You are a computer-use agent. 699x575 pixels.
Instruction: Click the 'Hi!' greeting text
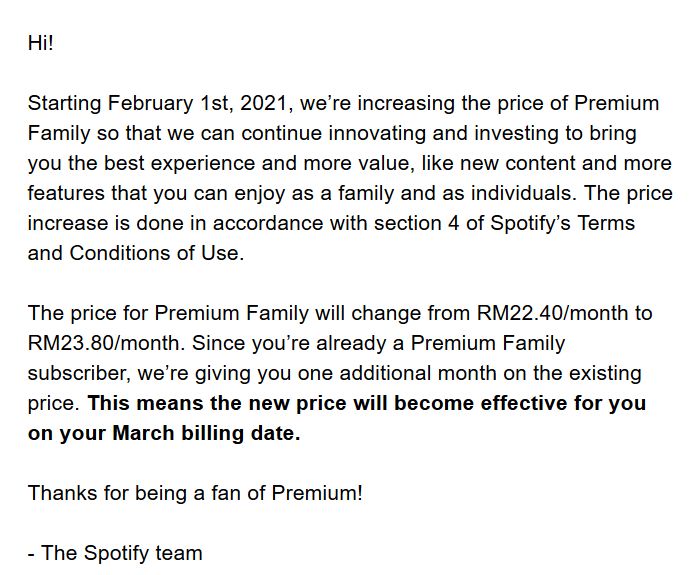click(x=41, y=43)
